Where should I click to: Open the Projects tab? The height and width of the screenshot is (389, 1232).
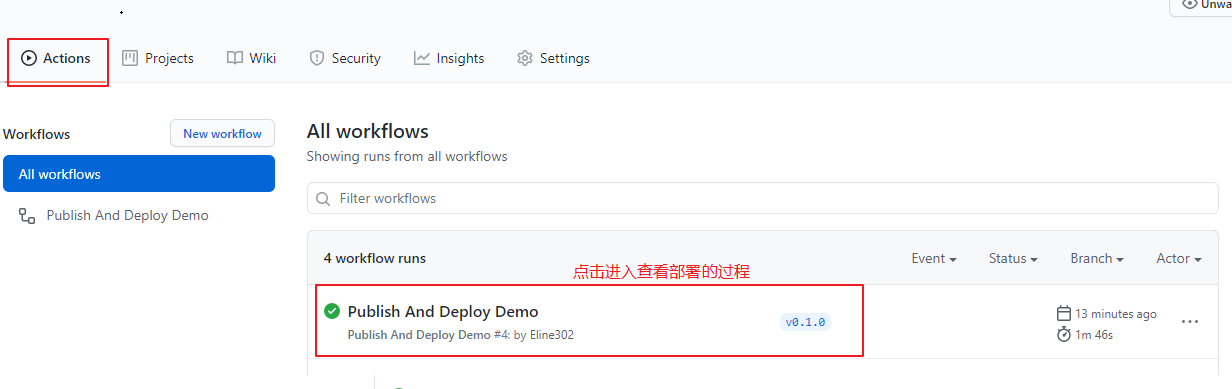point(158,59)
